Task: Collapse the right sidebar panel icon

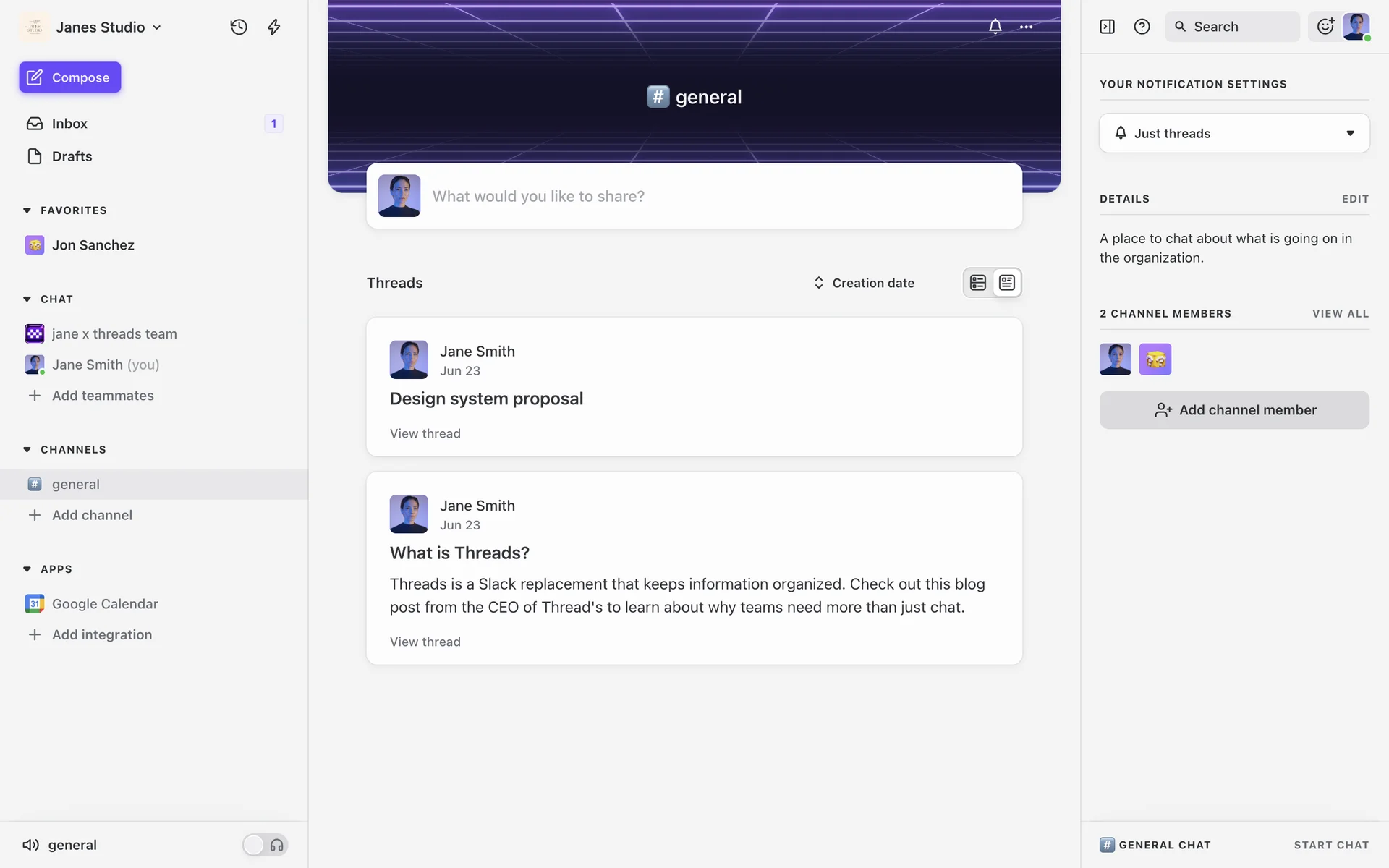Action: point(1107,27)
